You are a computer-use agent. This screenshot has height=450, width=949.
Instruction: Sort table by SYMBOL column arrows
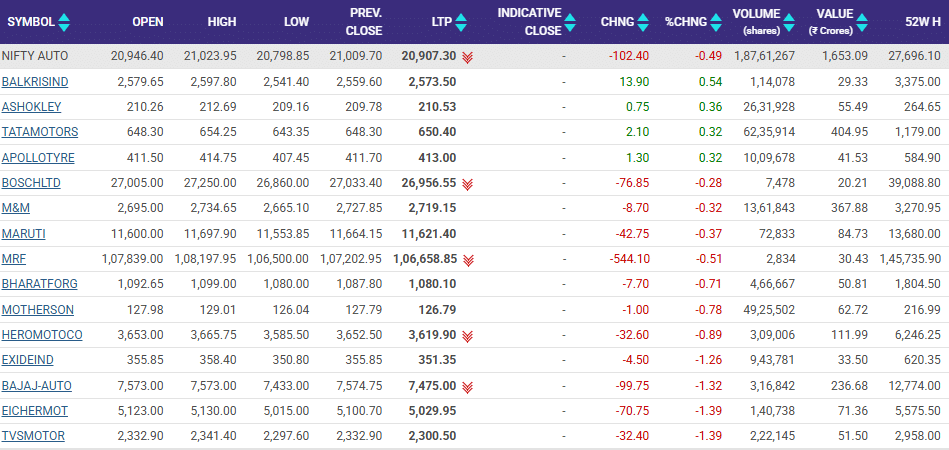coord(64,22)
